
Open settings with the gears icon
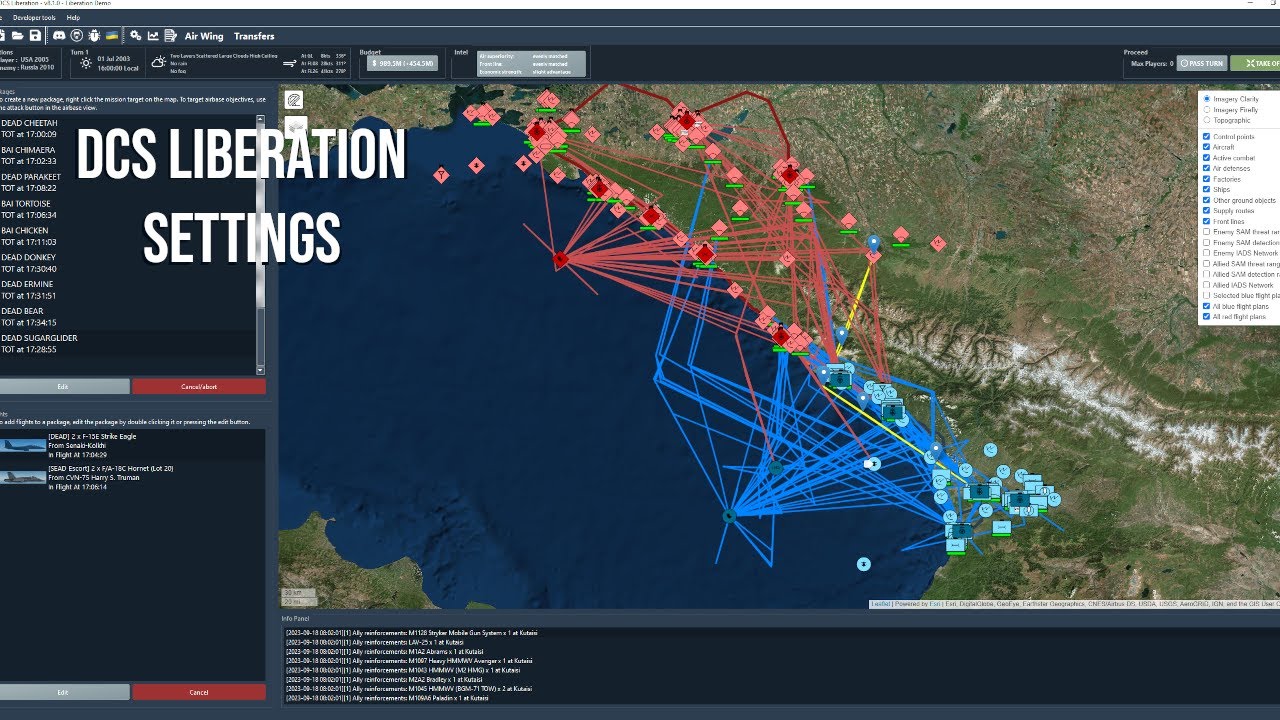(136, 35)
